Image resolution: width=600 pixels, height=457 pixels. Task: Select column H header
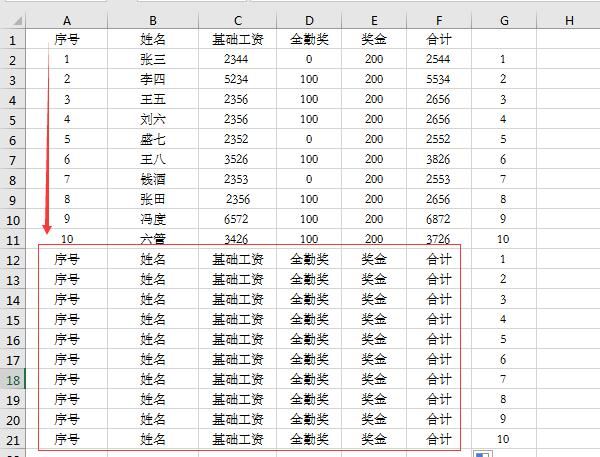(569, 21)
